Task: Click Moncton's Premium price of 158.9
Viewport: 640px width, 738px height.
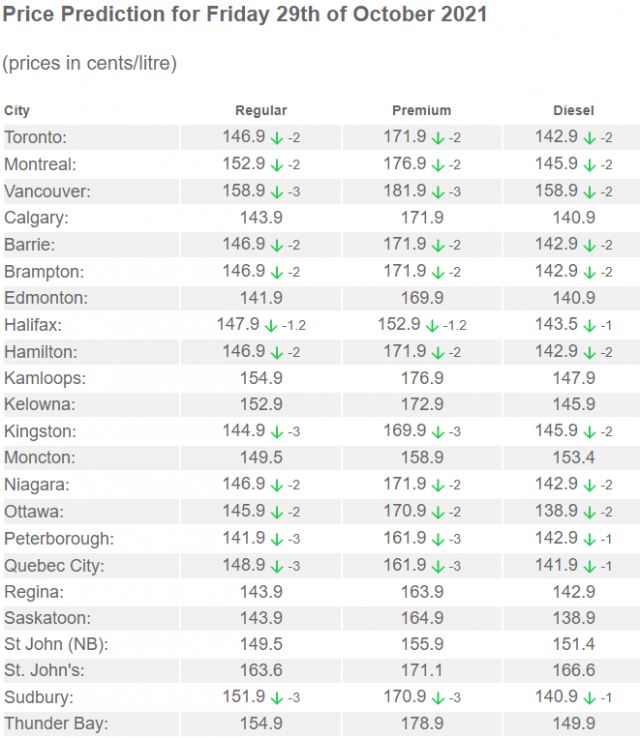Action: pyautogui.click(x=422, y=458)
